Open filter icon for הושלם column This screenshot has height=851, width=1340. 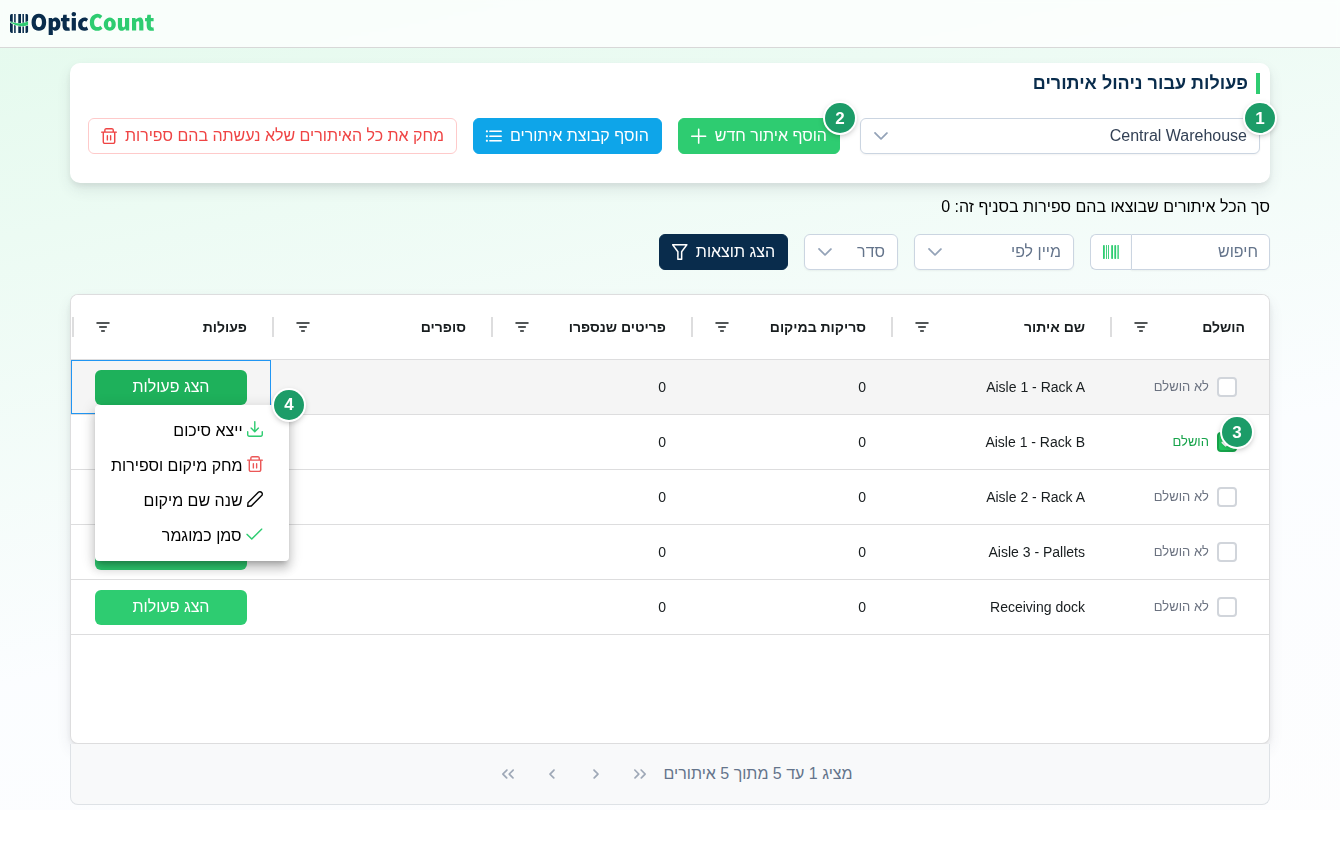click(x=1141, y=327)
